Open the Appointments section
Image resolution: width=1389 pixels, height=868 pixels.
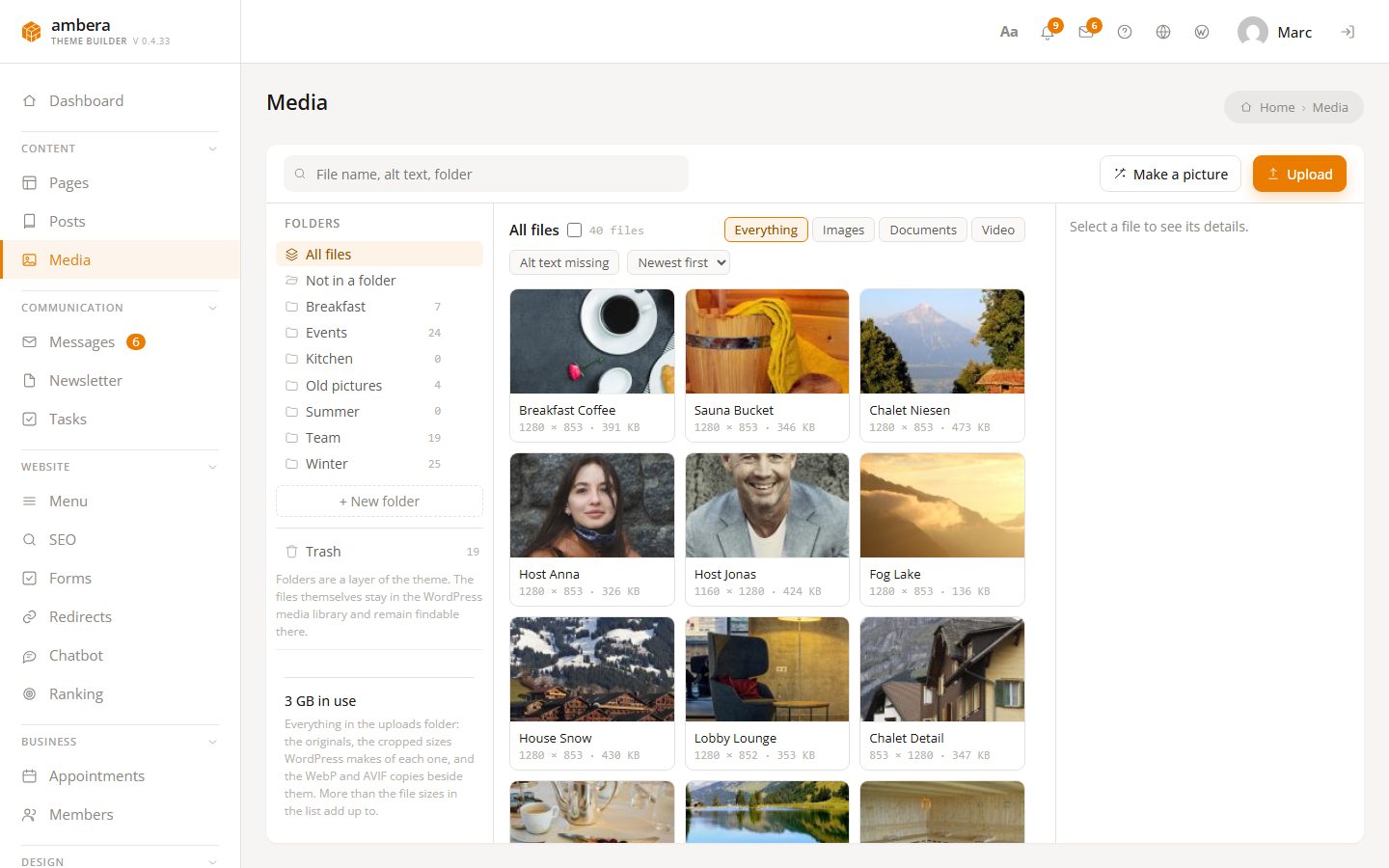pos(120,775)
